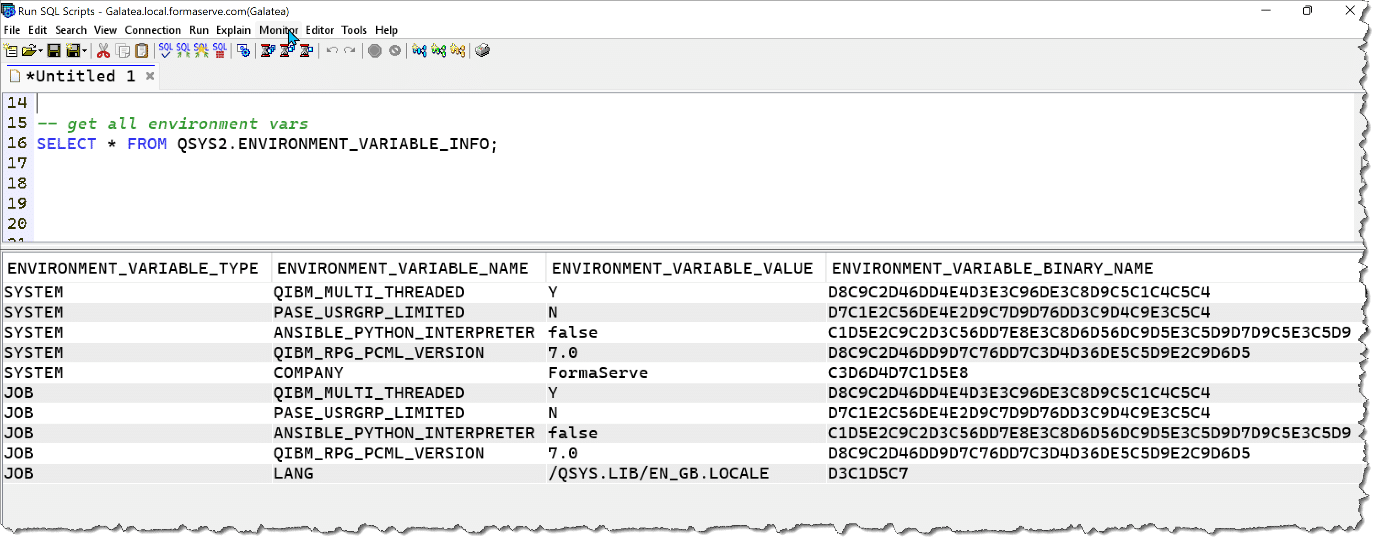Click the Print icon in toolbar
Viewport: 1379px width, 544px height.
pyautogui.click(x=482, y=51)
